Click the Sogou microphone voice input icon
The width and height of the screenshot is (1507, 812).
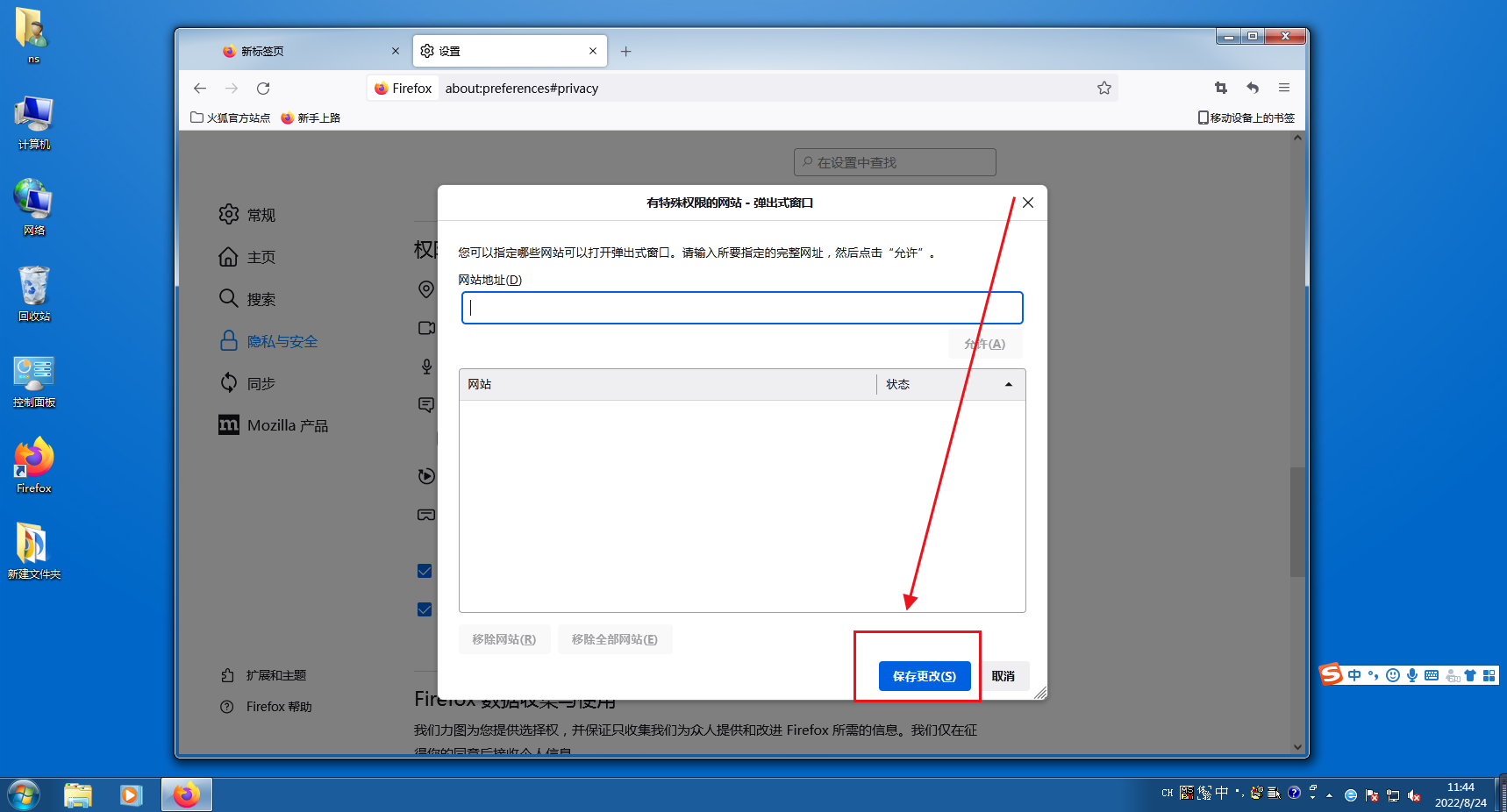coord(1412,675)
